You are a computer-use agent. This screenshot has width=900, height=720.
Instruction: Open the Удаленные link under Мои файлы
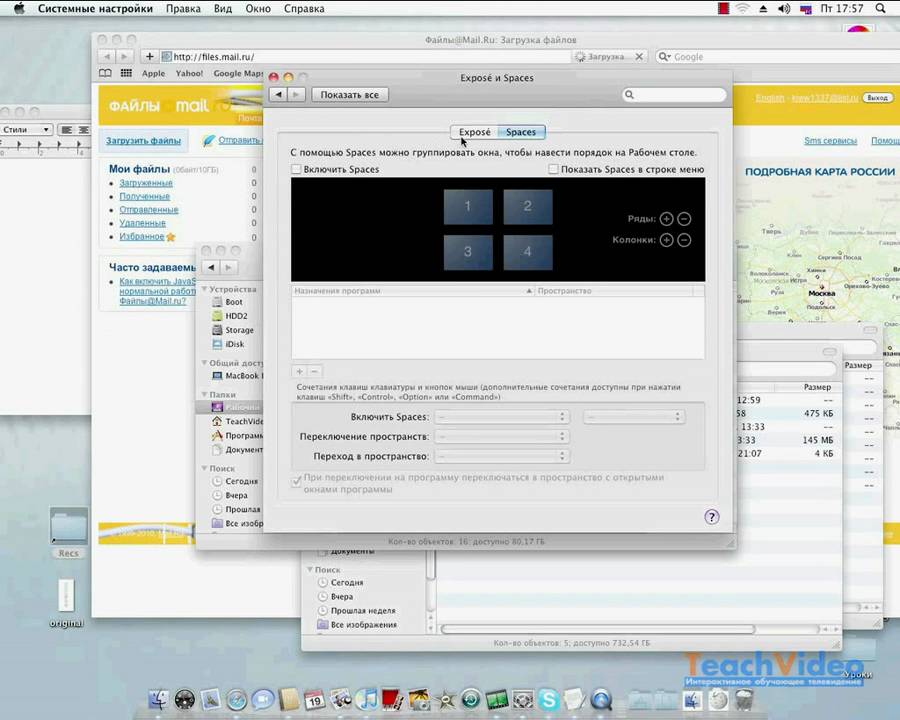pyautogui.click(x=142, y=223)
